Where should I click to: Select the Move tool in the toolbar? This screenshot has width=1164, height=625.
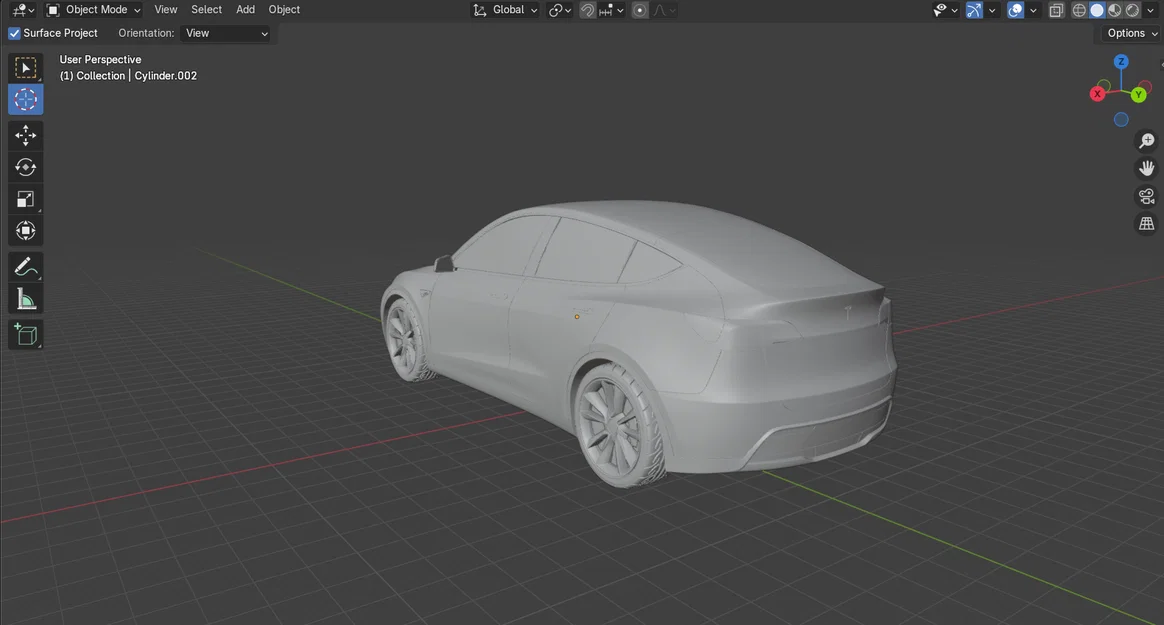pos(25,135)
